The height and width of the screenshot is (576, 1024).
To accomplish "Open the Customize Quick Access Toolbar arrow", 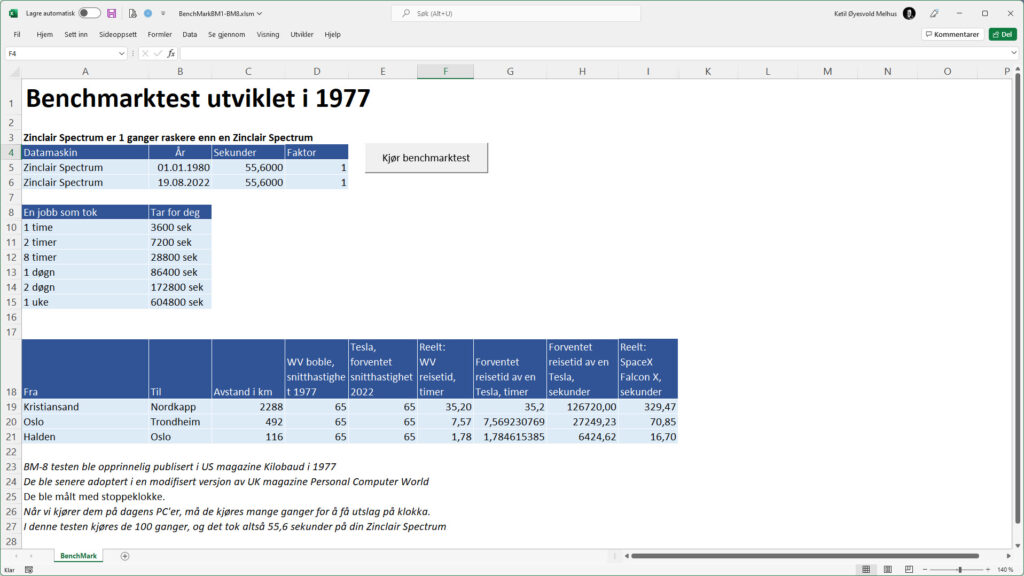I will point(163,13).
